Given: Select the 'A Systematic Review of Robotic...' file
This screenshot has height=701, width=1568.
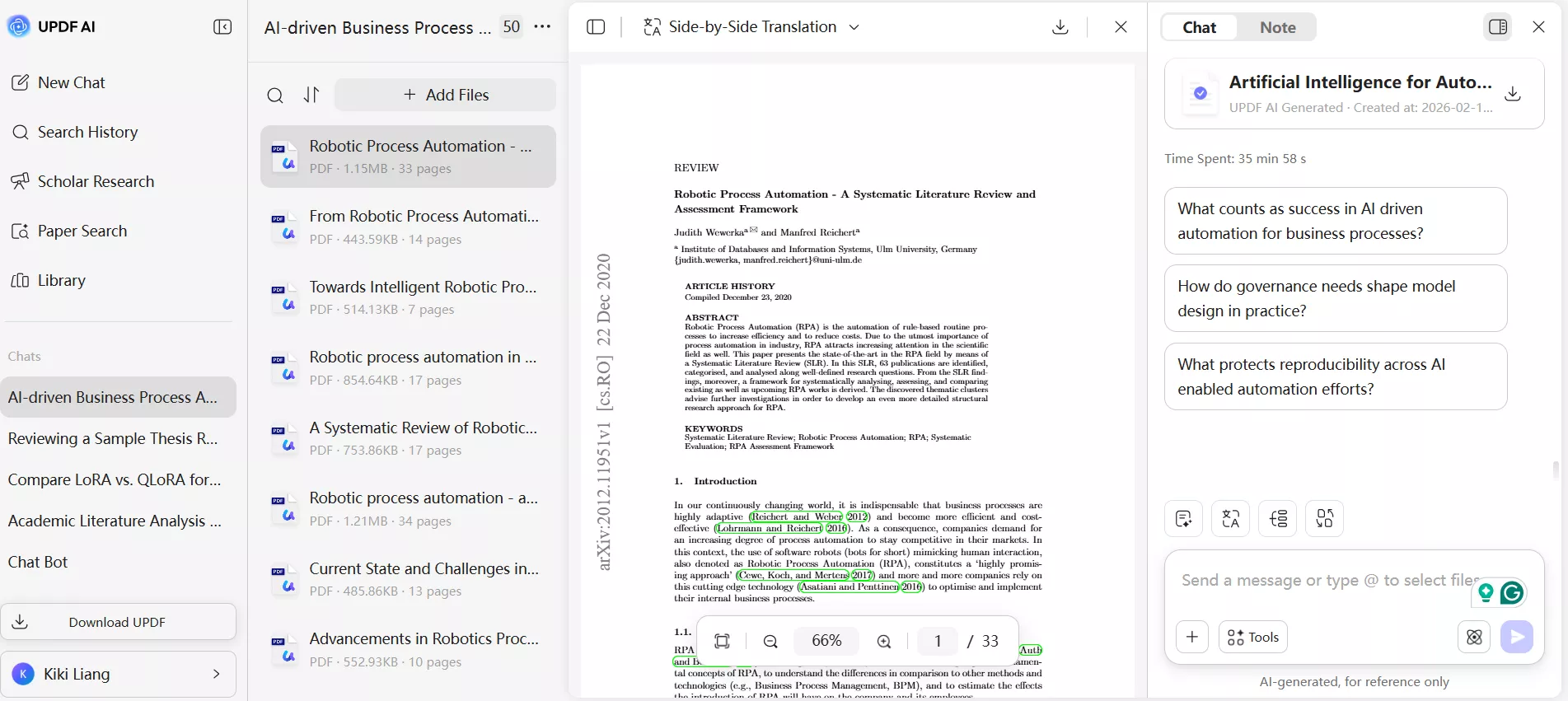Looking at the screenshot, I should coord(409,438).
